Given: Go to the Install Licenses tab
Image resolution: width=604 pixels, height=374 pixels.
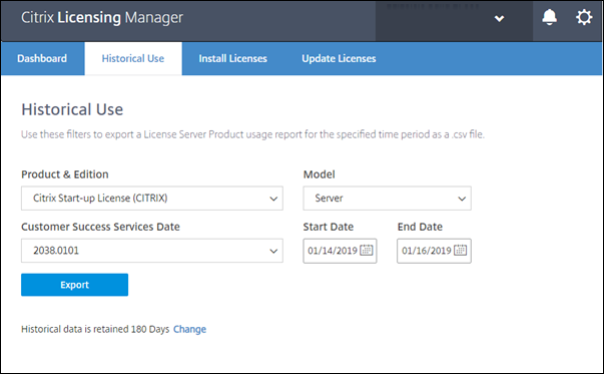Looking at the screenshot, I should point(233,59).
